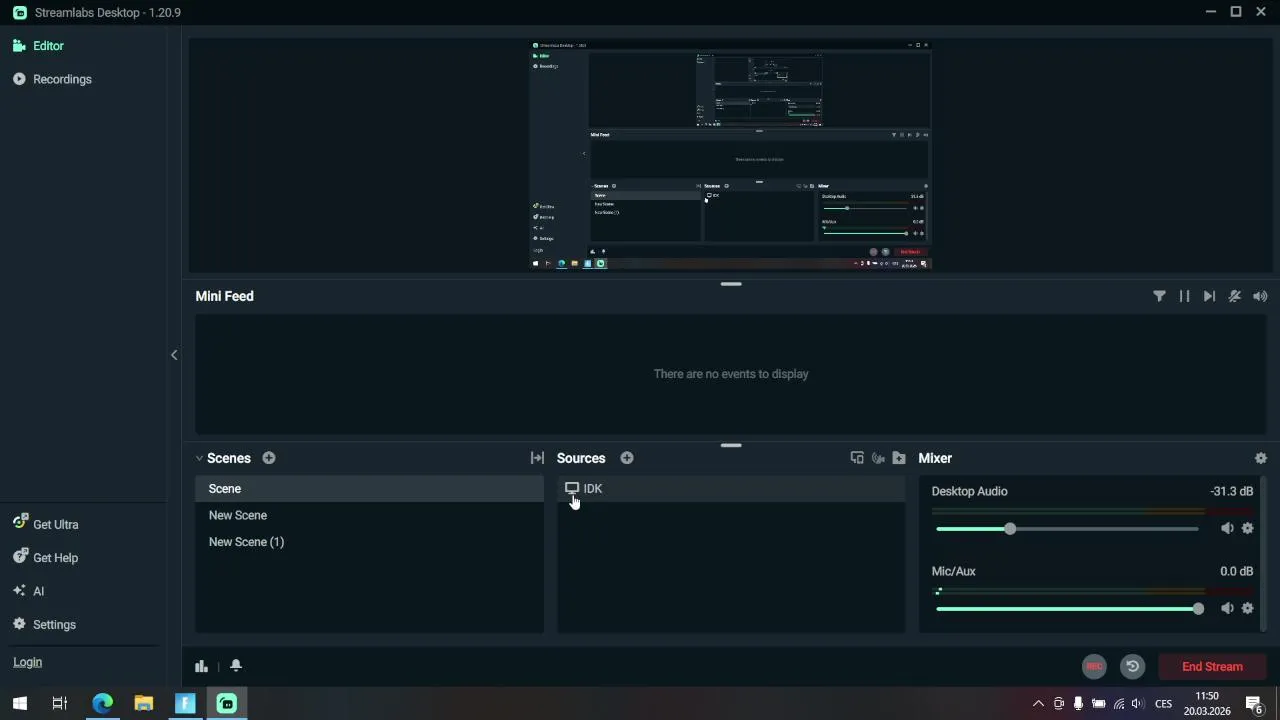Expand the Scenes collection dropdown arrow

199,458
